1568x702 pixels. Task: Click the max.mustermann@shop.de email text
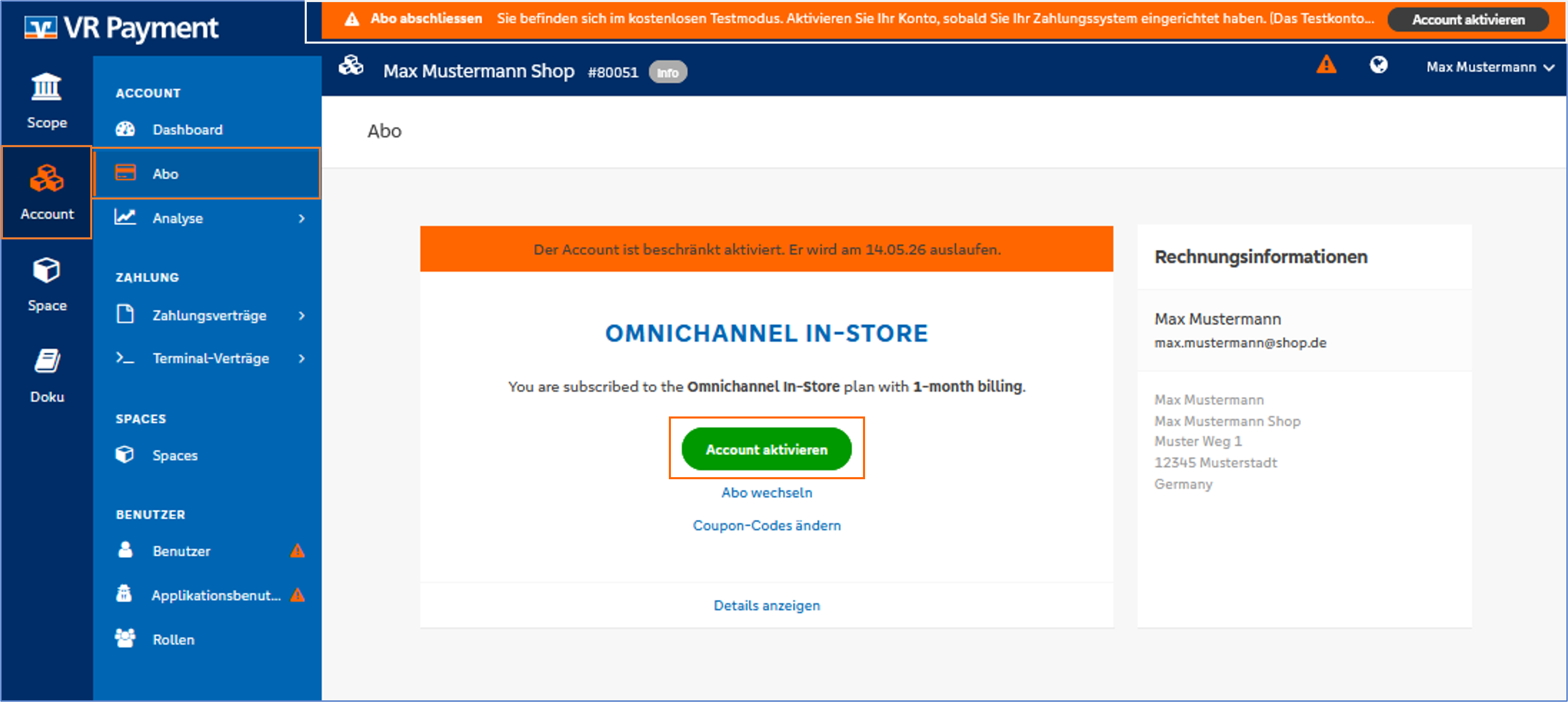[x=1240, y=343]
